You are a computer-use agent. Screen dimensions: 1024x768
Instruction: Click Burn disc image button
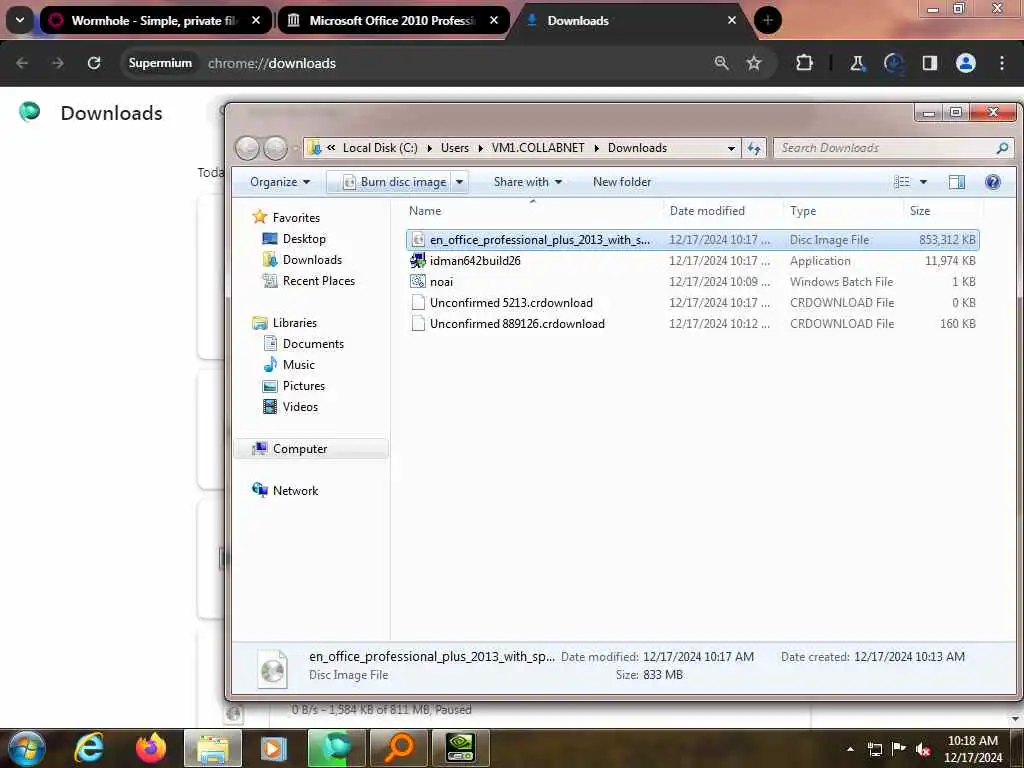point(395,182)
